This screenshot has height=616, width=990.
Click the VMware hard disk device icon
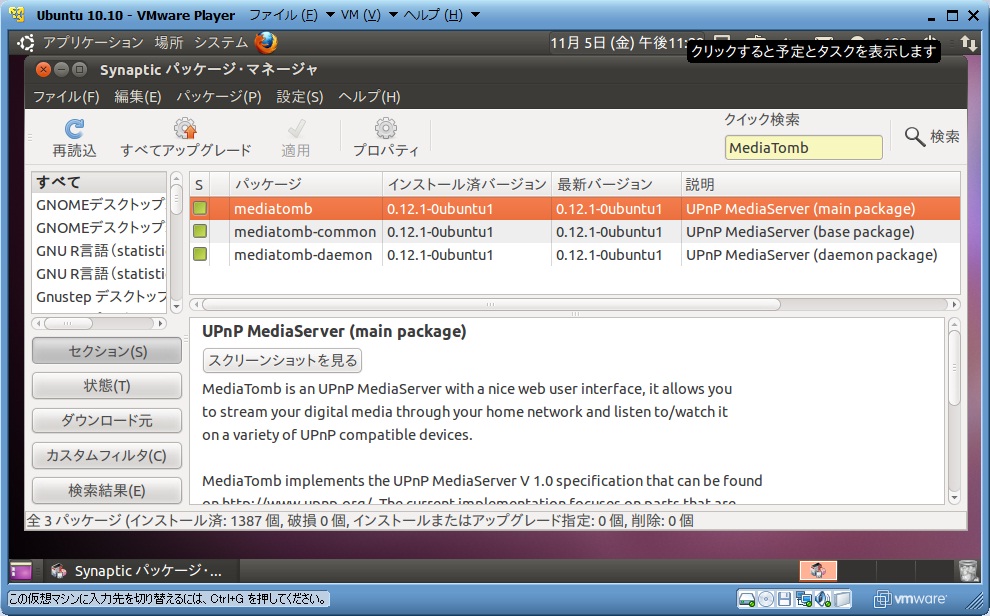[747, 598]
